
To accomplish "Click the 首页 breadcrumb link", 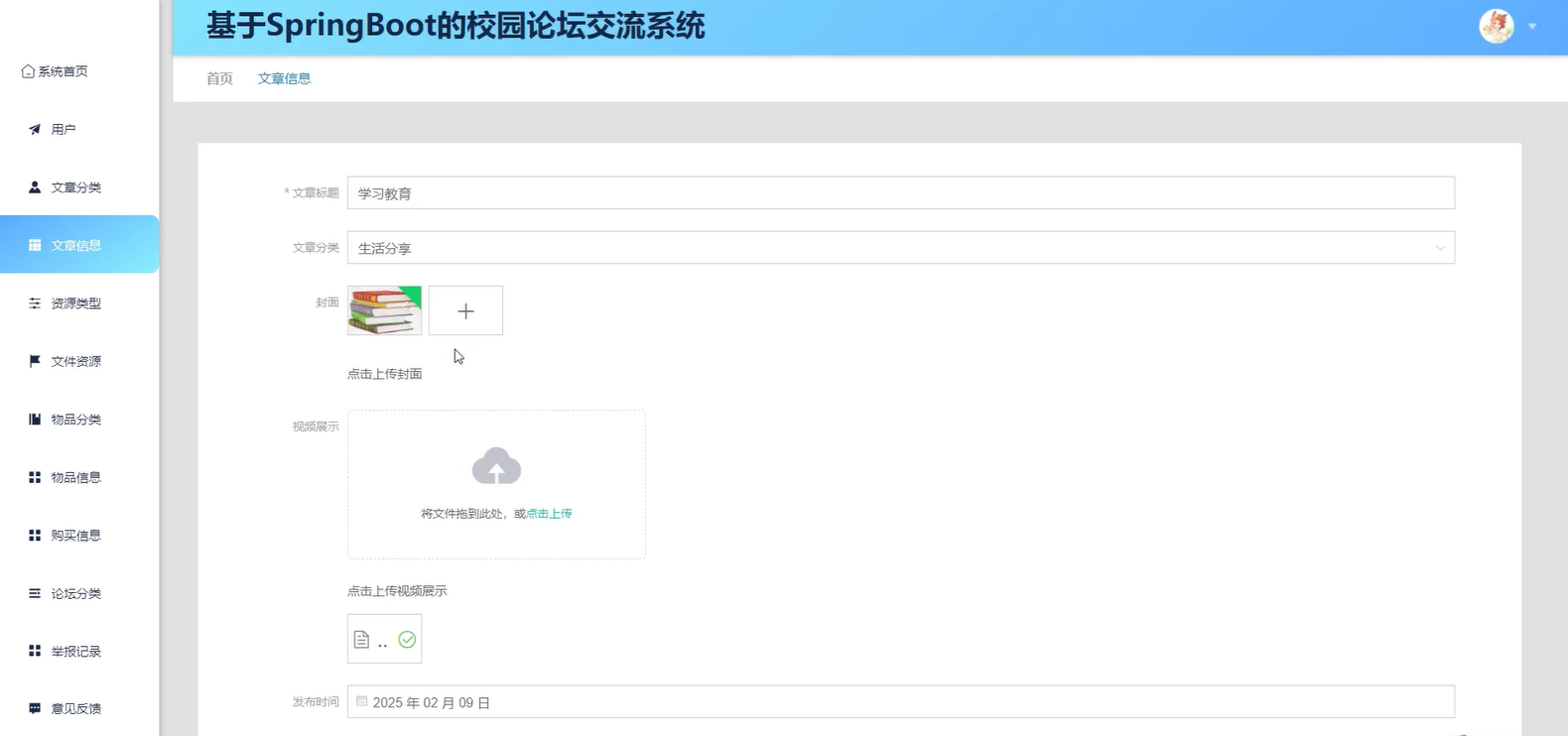I will pos(219,78).
